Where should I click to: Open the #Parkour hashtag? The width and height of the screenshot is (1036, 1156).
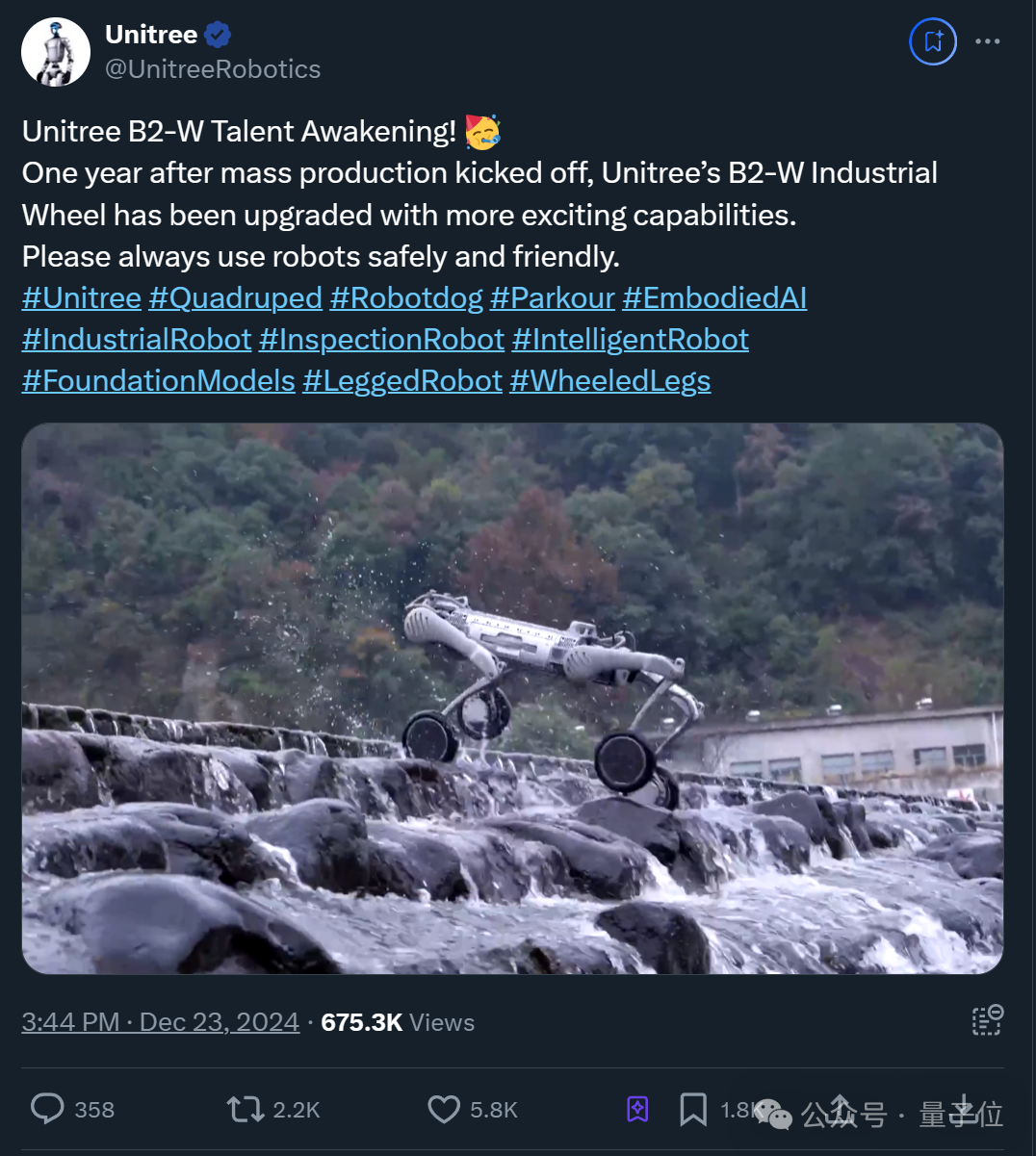(x=553, y=297)
